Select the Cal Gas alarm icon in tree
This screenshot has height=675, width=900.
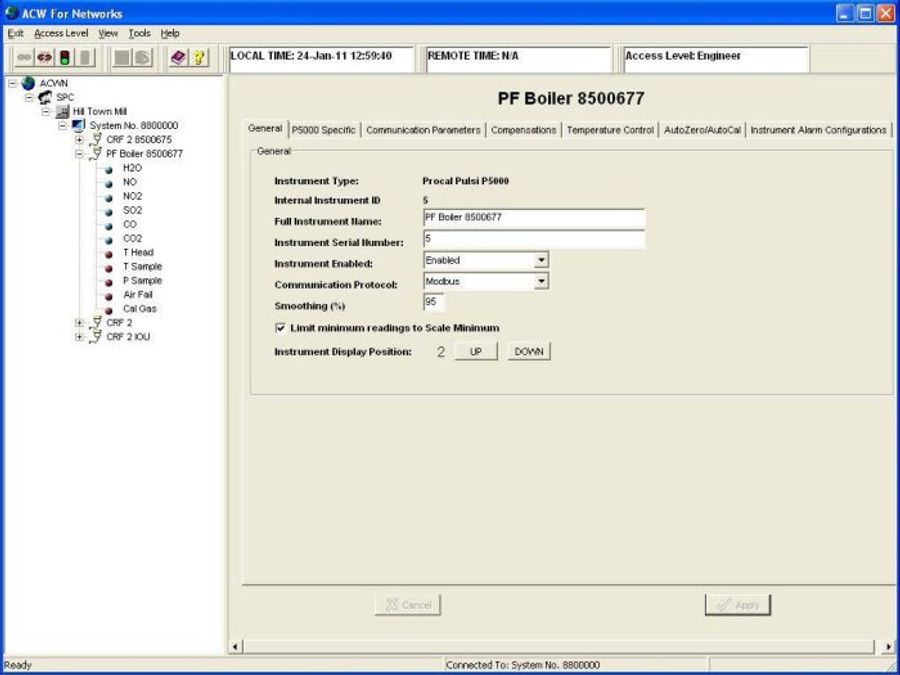[x=108, y=310]
